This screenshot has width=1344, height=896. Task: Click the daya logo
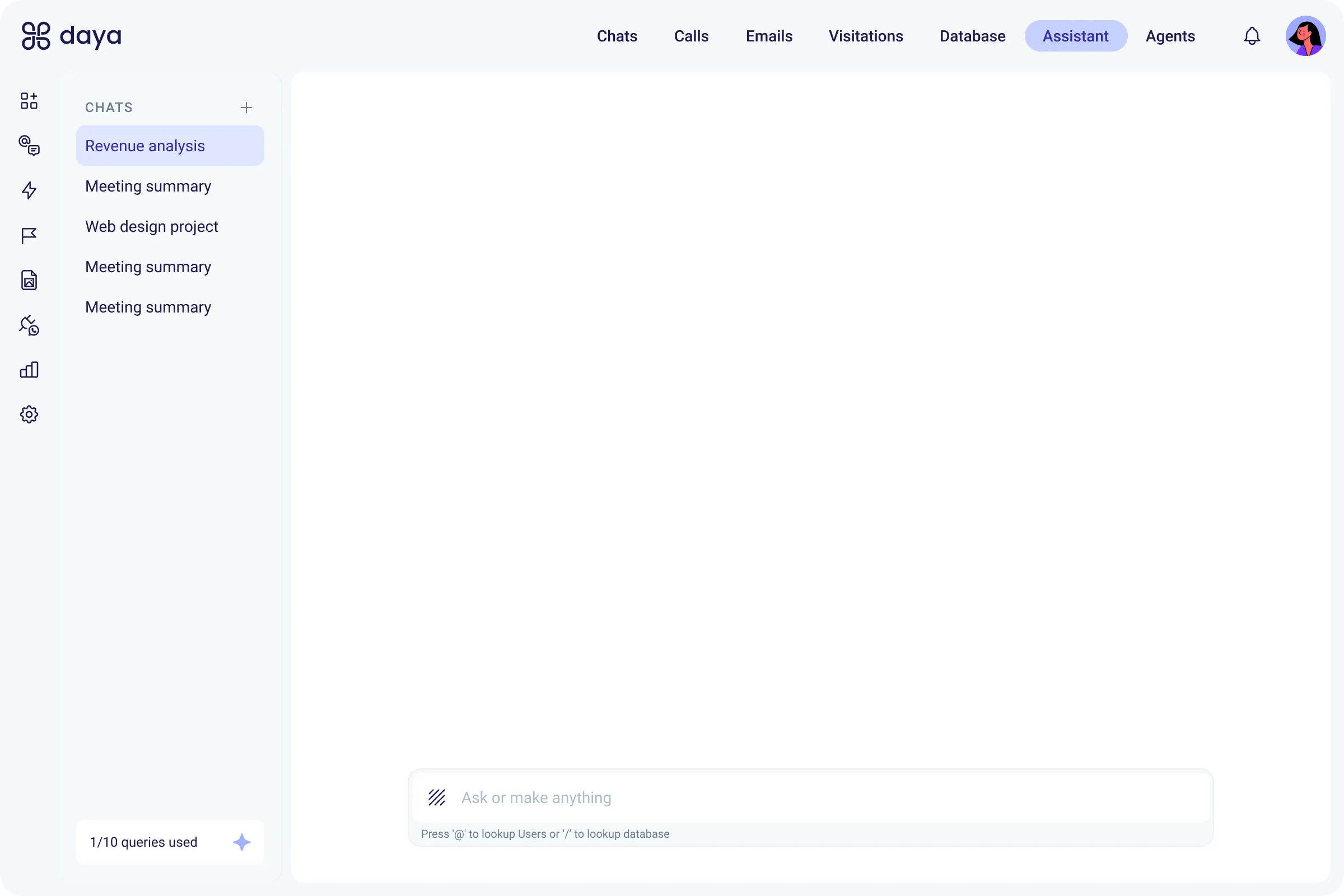click(x=72, y=36)
